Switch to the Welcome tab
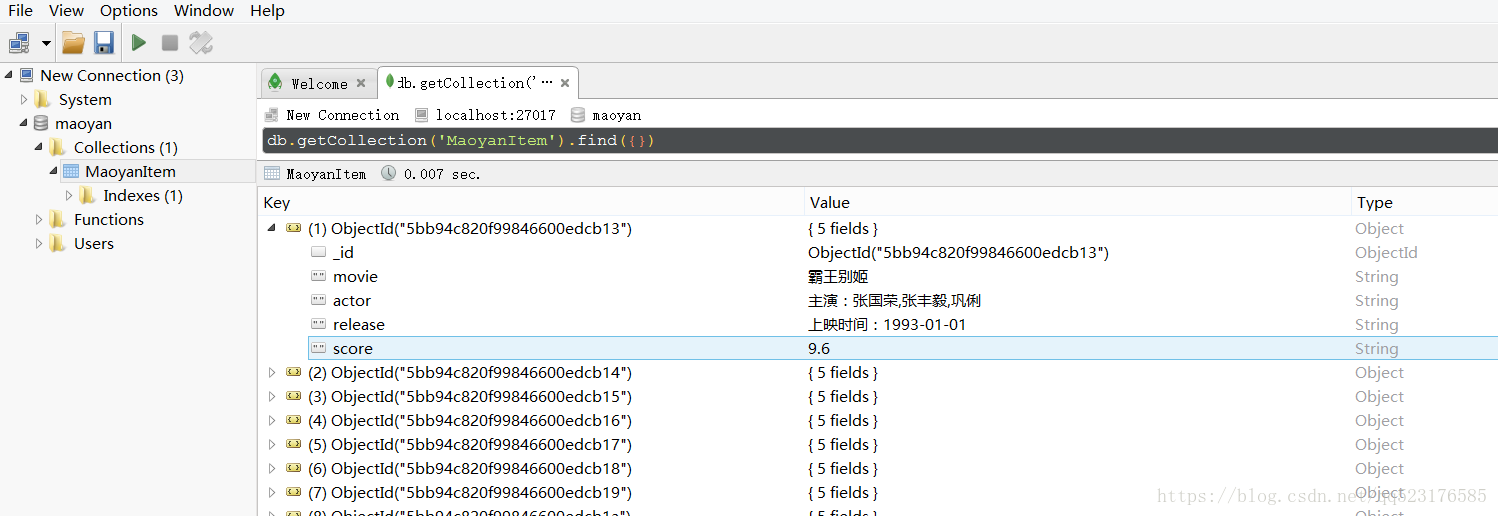The image size is (1498, 516). click(x=318, y=83)
